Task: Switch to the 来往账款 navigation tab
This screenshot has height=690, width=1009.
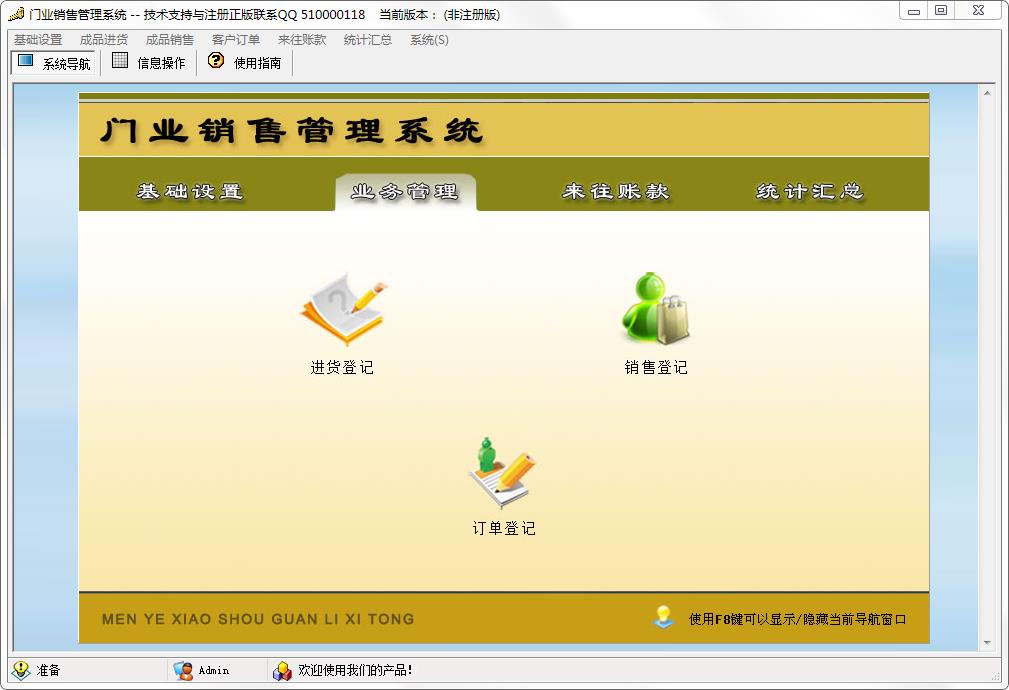Action: [616, 191]
